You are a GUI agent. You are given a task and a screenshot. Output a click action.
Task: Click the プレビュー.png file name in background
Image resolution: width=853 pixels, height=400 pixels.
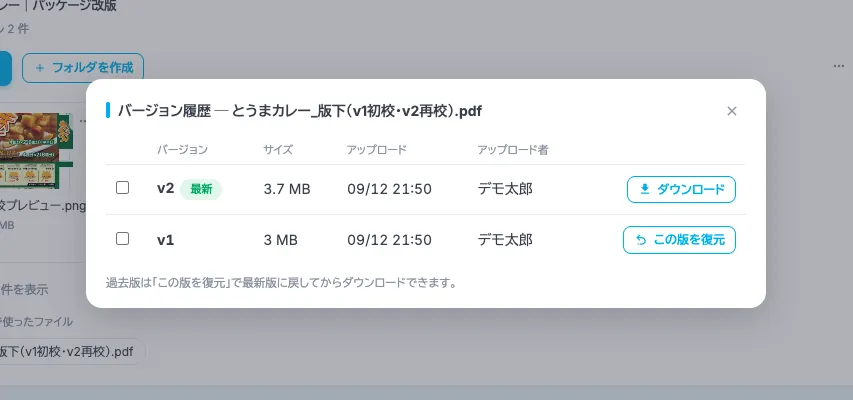(44, 207)
